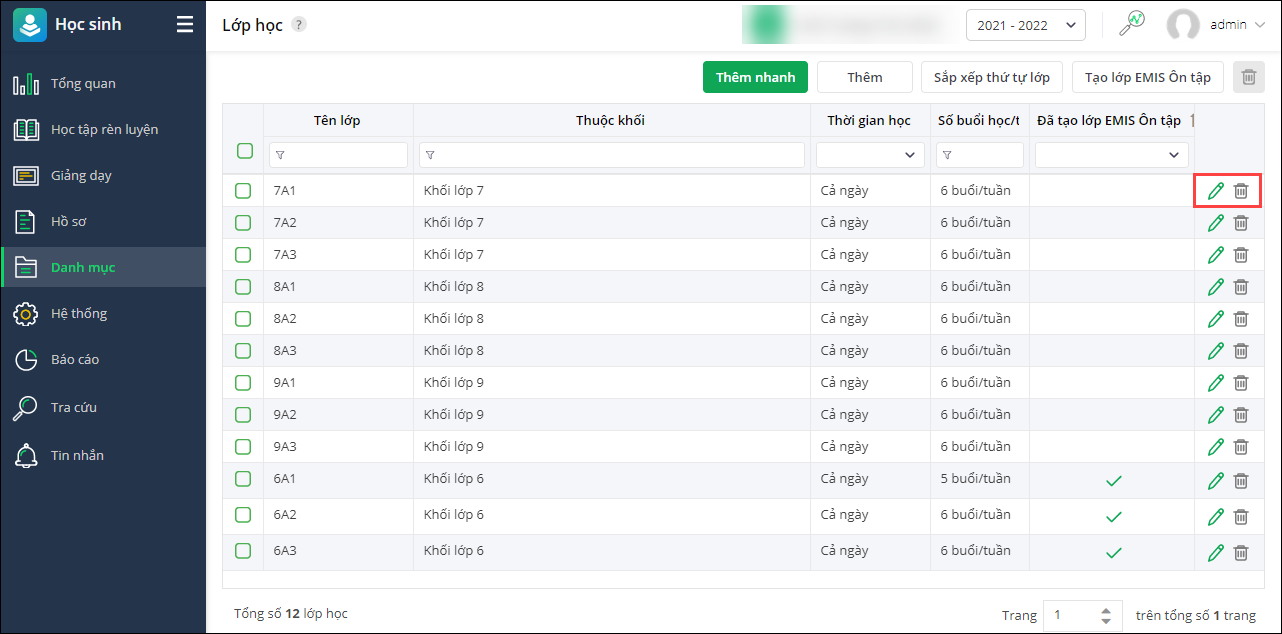Image resolution: width=1282 pixels, height=634 pixels.
Task: Open the Đã tạo lớp EMIS Ôn tập filter dropdown
Action: point(1111,155)
